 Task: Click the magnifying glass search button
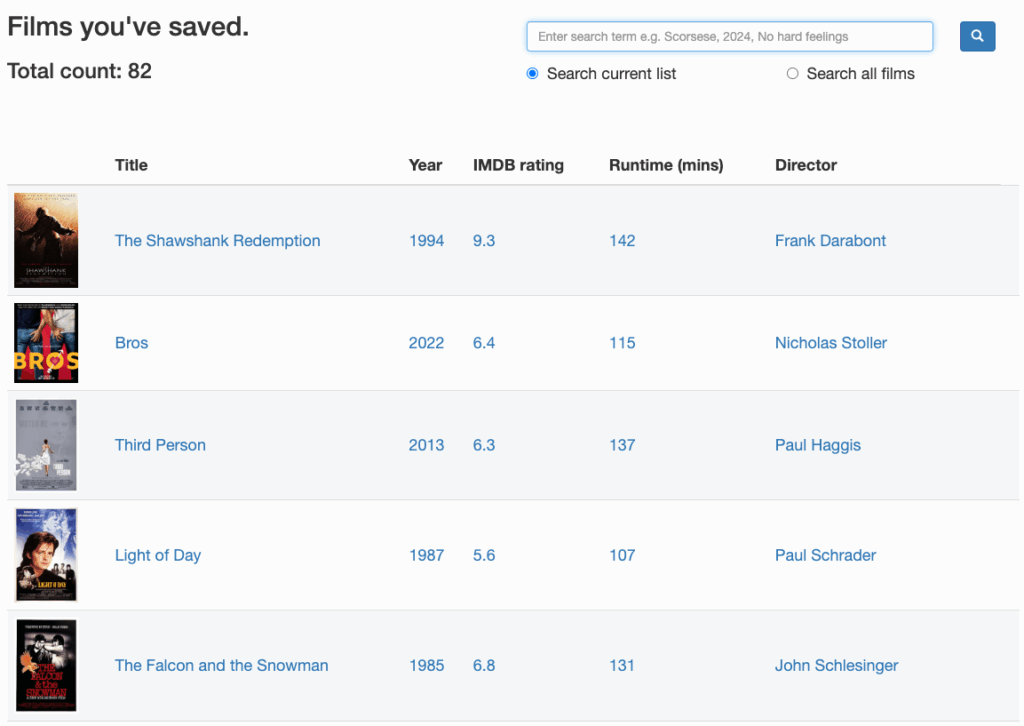point(977,37)
